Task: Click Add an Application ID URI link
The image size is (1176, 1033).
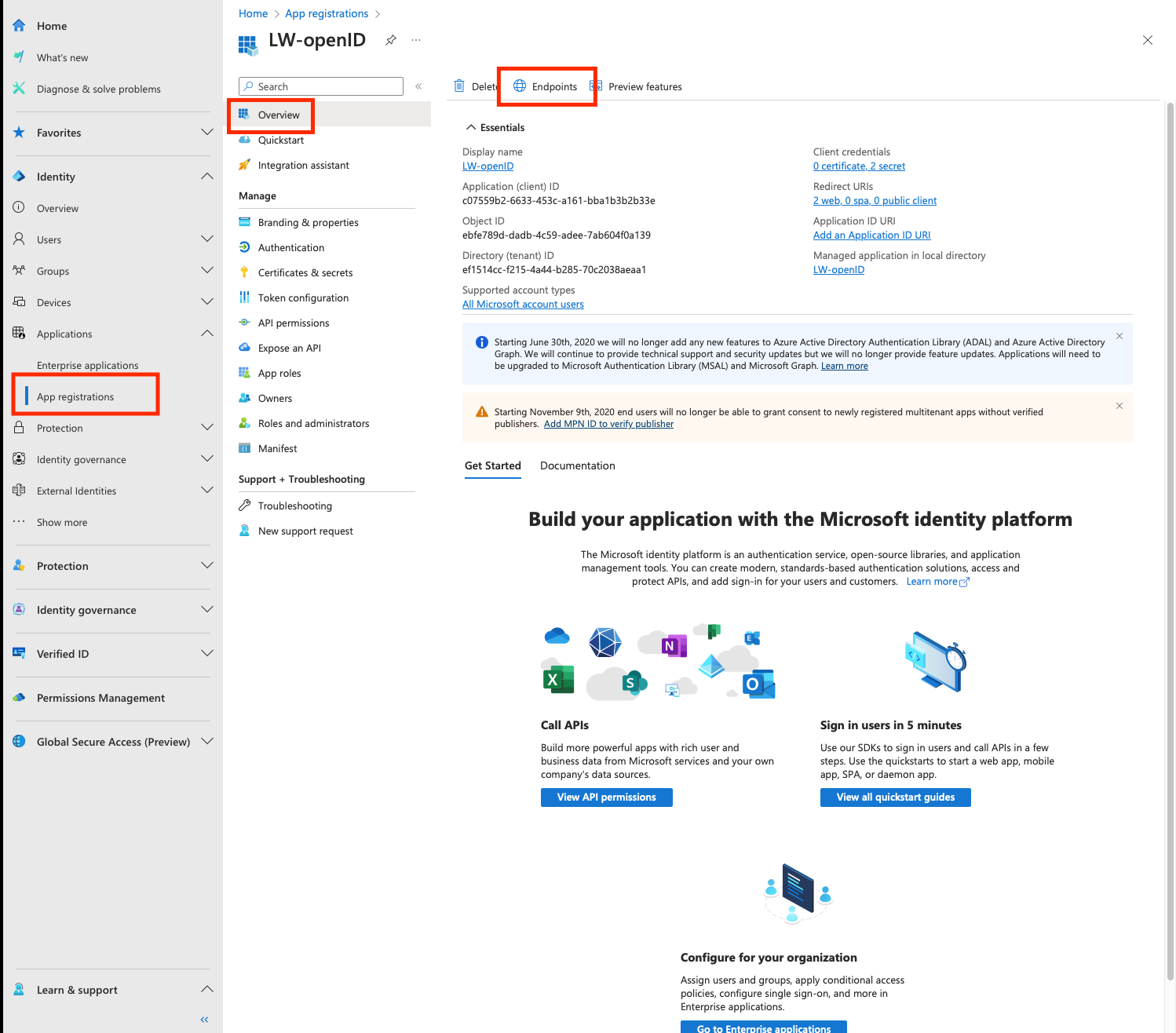Action: (871, 235)
